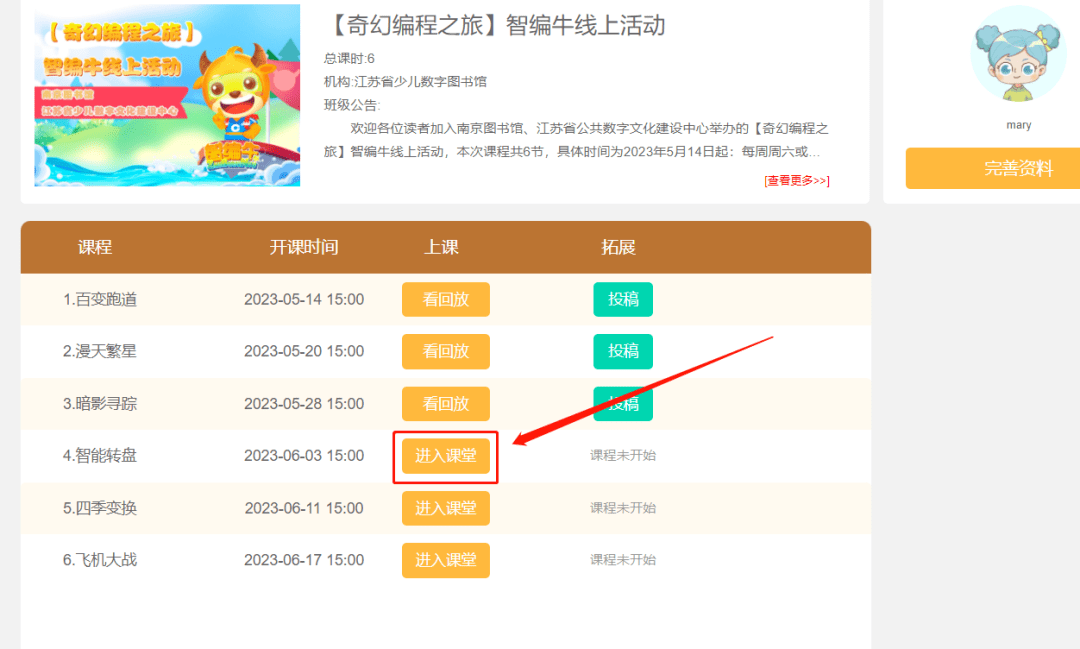Enter classroom for 智能转盘 lesson
1080x649 pixels.
(x=445, y=456)
